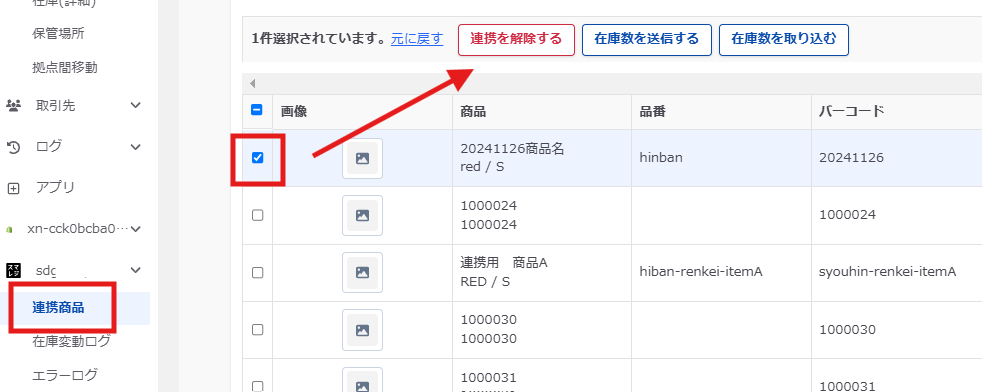Click the 元に戻す link
Viewport: 982px width, 392px height.
click(416, 39)
